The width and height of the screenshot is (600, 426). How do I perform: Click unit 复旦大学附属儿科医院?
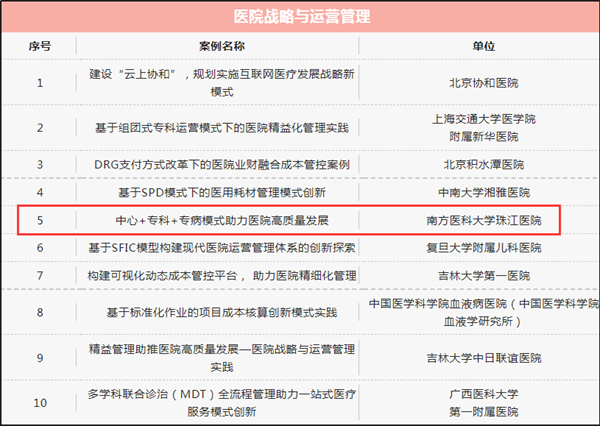click(484, 248)
